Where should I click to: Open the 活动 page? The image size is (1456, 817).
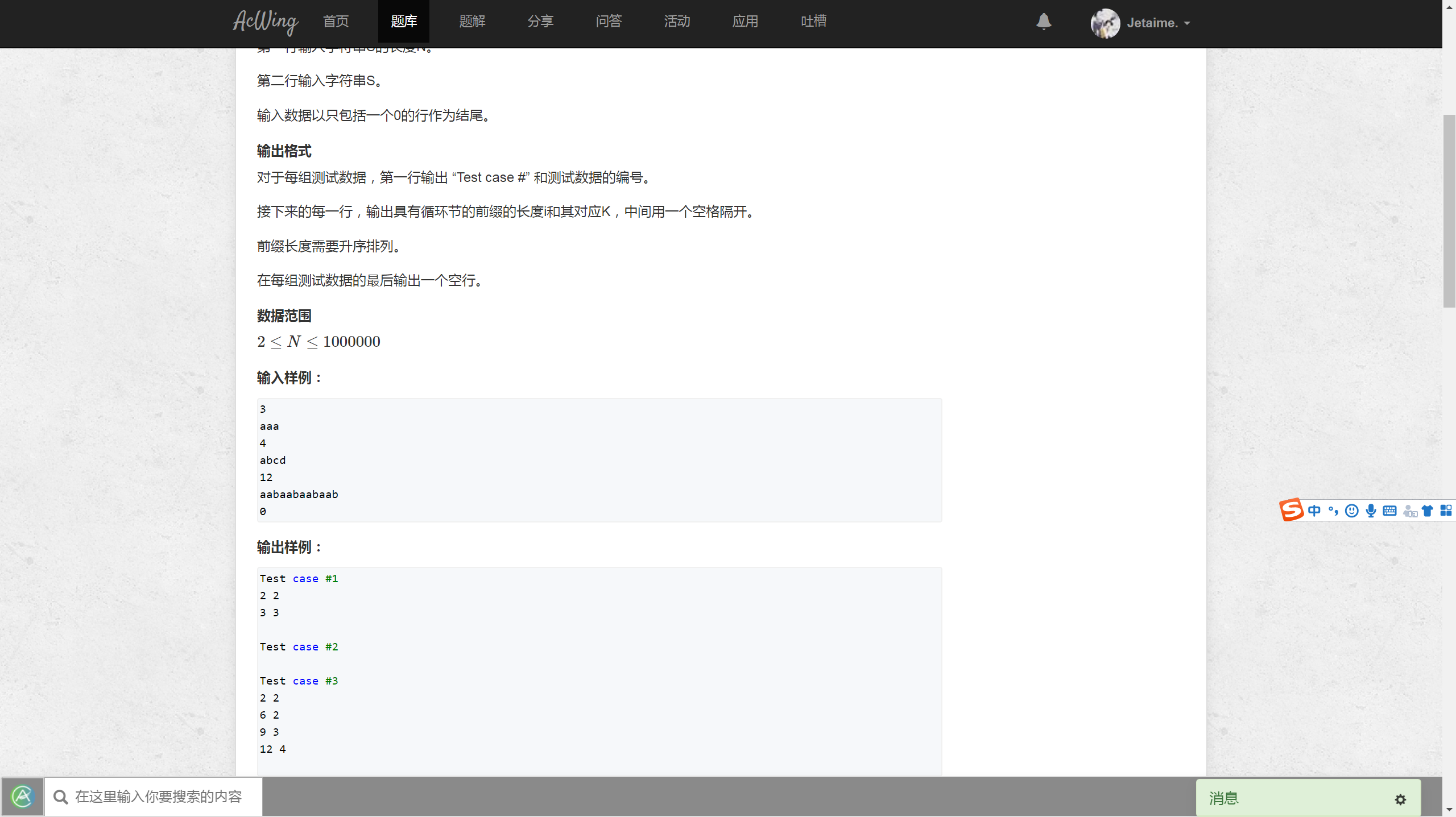[x=676, y=21]
